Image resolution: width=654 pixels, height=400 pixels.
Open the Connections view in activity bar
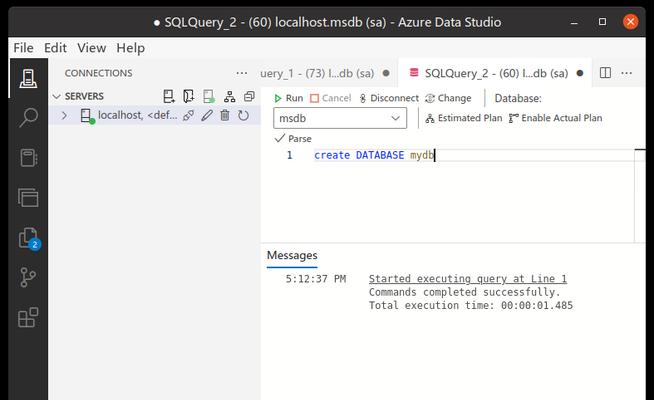[x=28, y=78]
